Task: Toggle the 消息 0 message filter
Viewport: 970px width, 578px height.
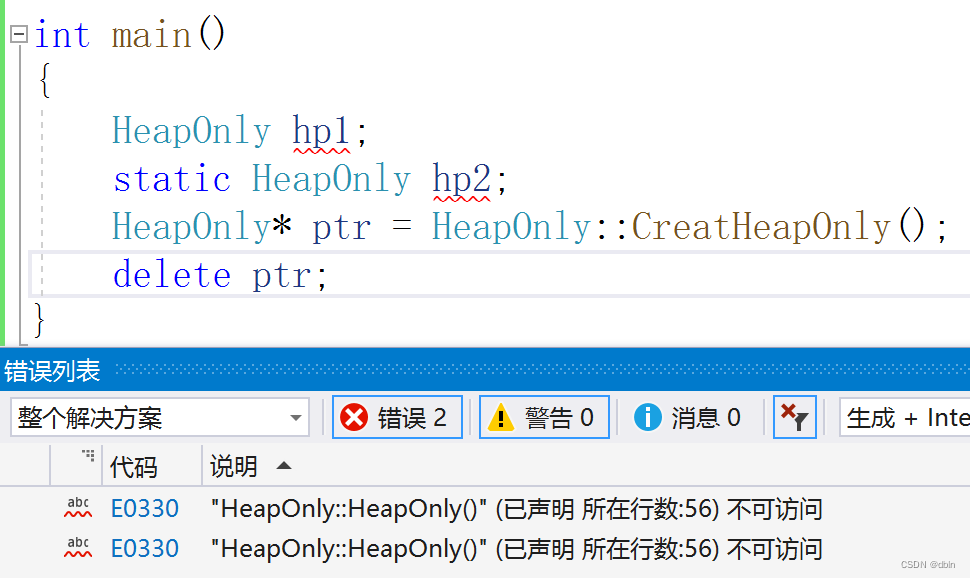Action: pyautogui.click(x=689, y=417)
